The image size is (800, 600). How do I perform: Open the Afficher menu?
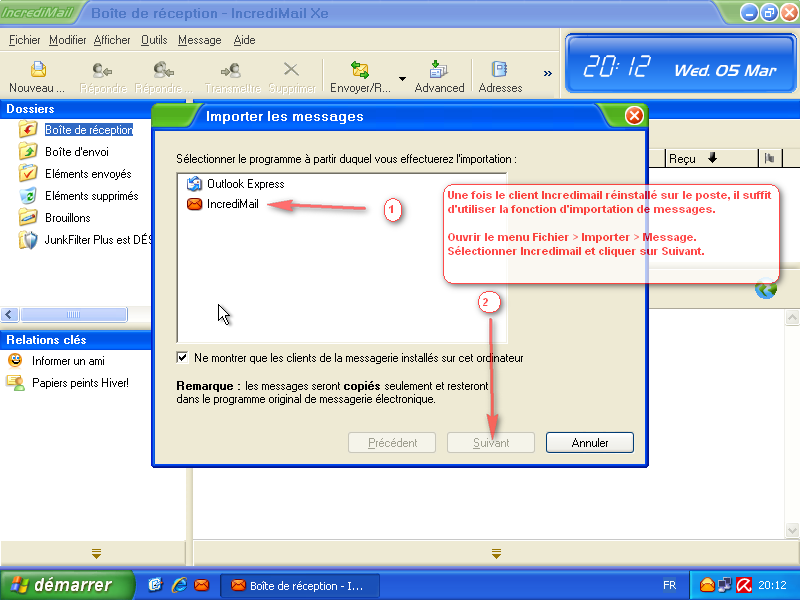(x=112, y=40)
